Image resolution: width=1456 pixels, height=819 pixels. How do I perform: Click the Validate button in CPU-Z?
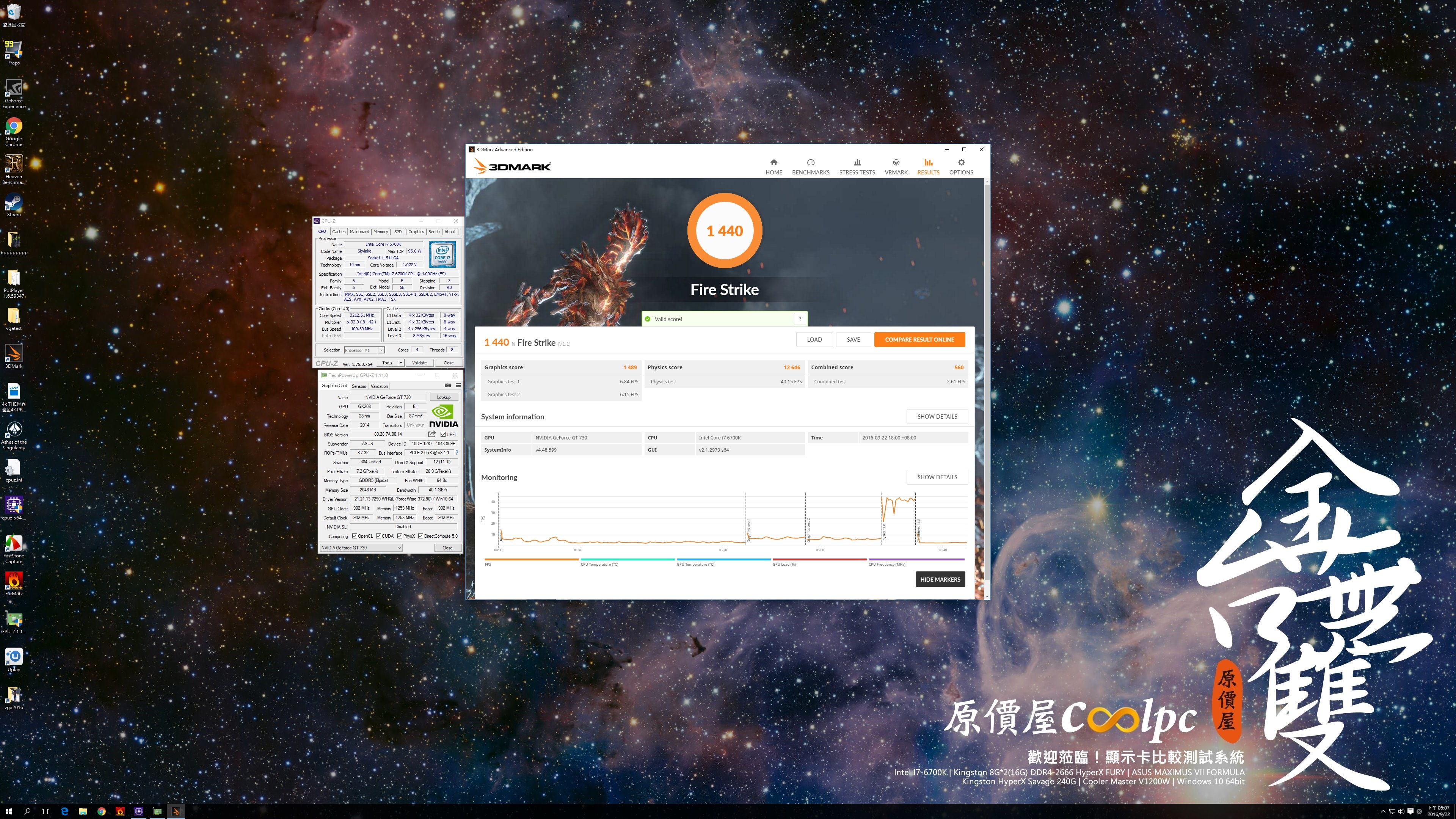click(x=419, y=362)
